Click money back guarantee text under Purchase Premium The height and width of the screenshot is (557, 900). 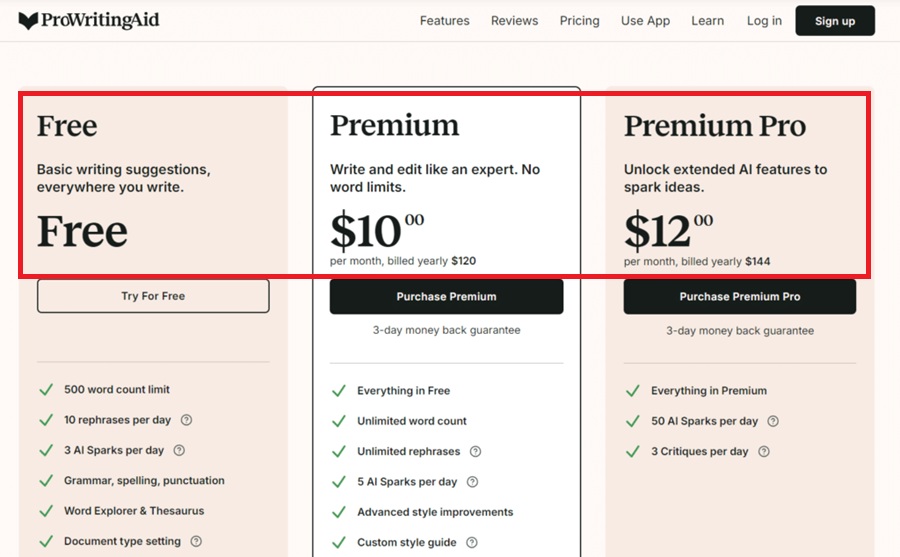[x=447, y=330]
